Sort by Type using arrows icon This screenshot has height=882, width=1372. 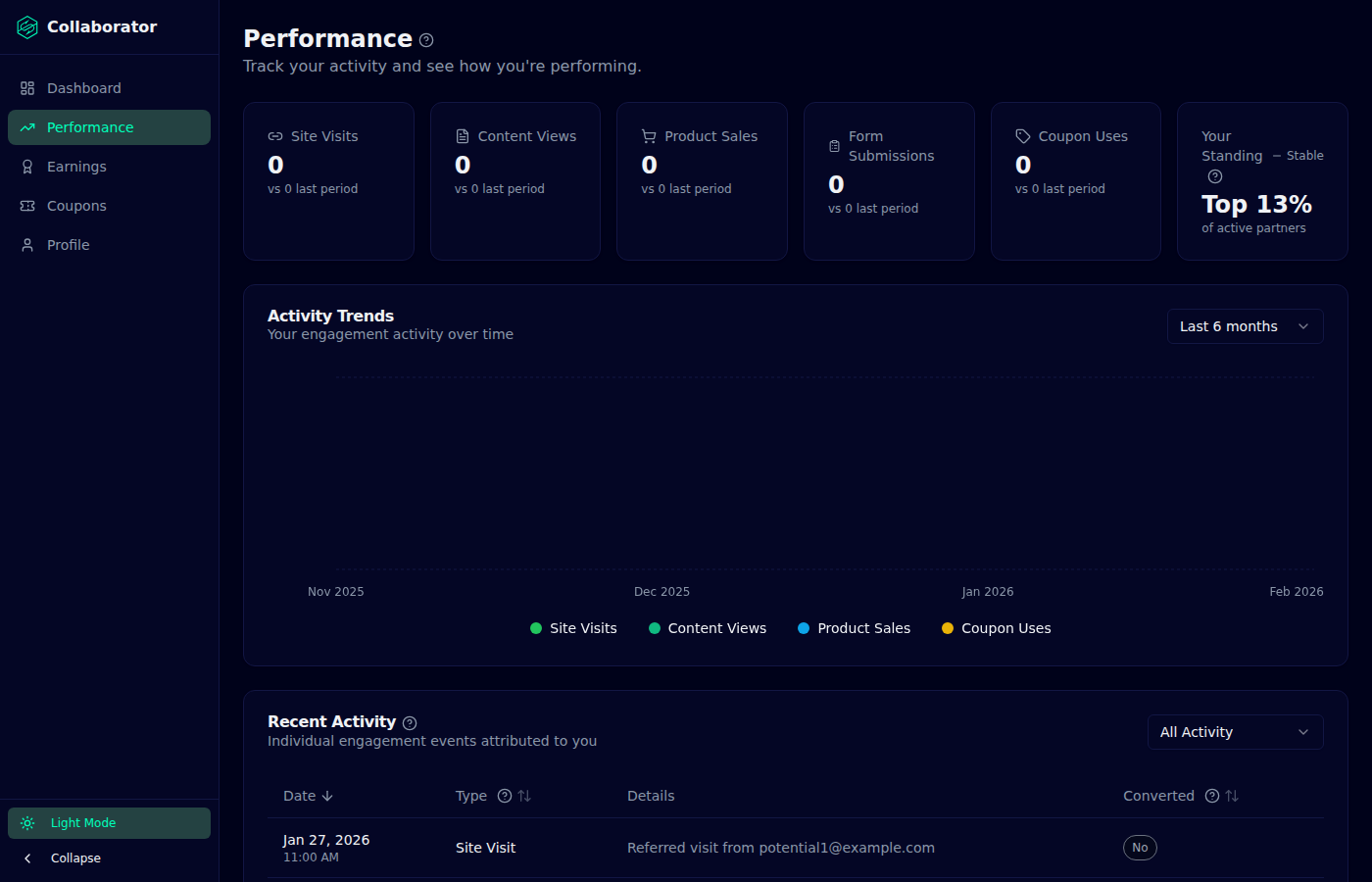524,796
